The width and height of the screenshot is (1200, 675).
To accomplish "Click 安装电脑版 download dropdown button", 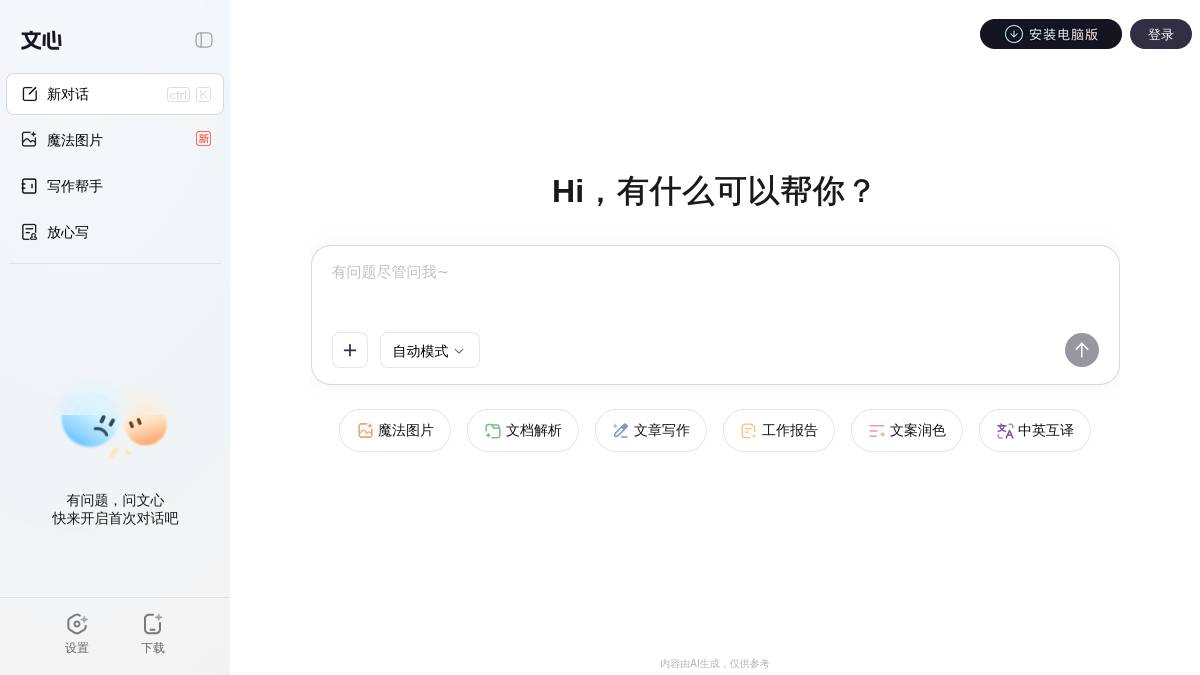I will pos(1051,34).
